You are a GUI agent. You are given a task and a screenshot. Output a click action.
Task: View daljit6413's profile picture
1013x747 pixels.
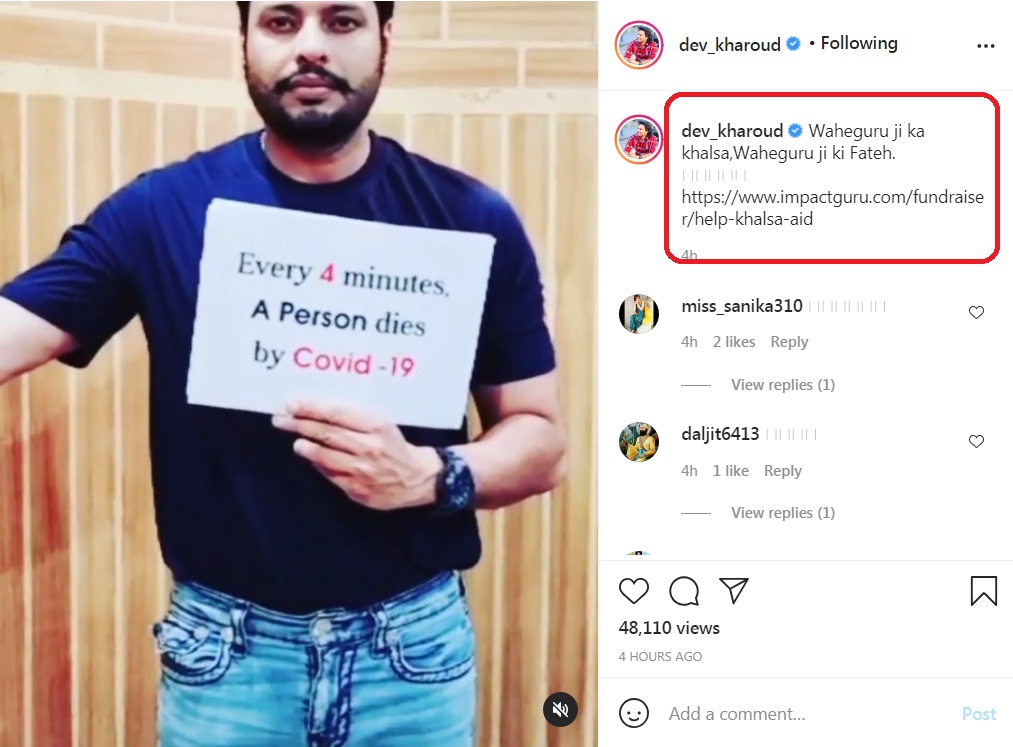639,441
